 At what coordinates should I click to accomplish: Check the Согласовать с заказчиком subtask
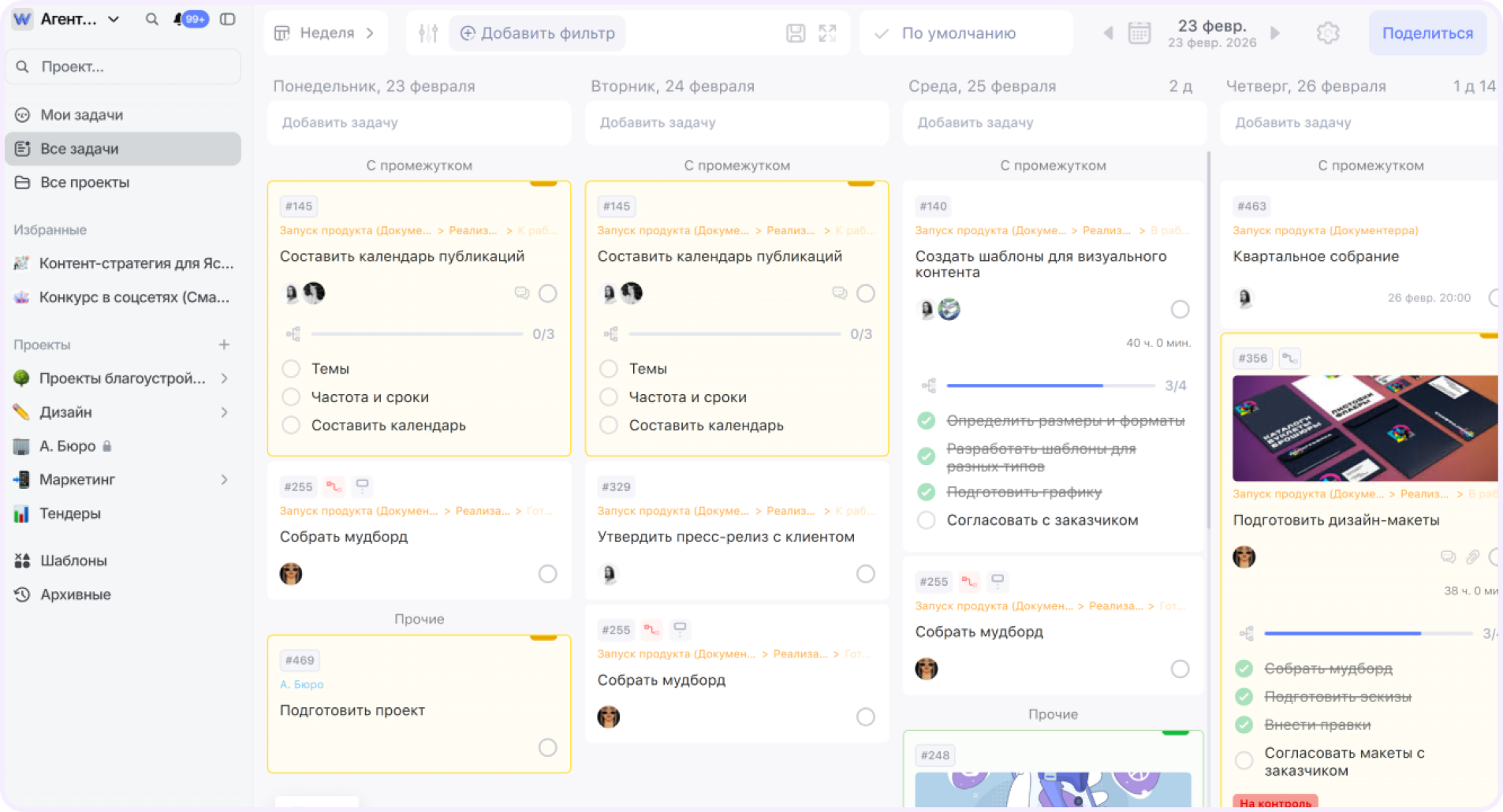tap(927, 520)
